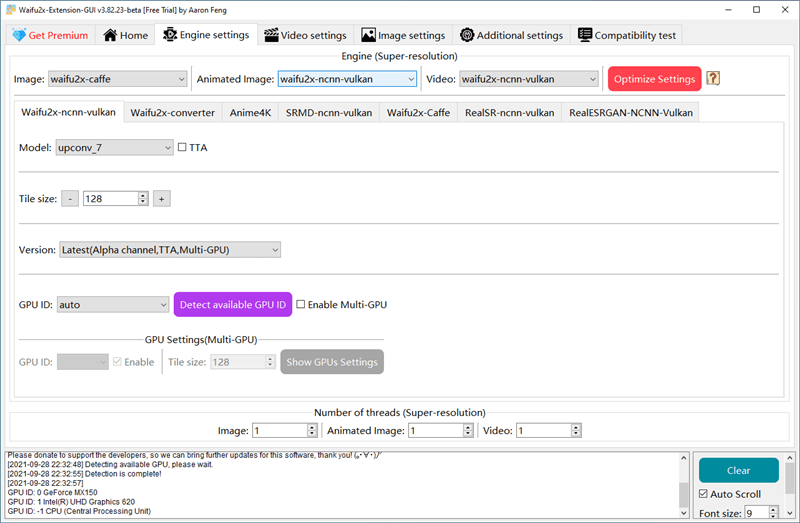
Task: Click the Additional settings cog icon
Action: coord(467,35)
